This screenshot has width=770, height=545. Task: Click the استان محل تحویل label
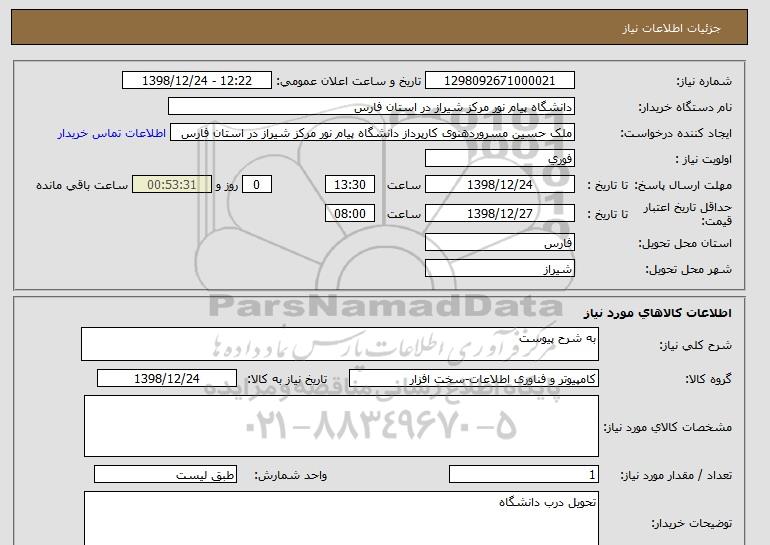(685, 243)
